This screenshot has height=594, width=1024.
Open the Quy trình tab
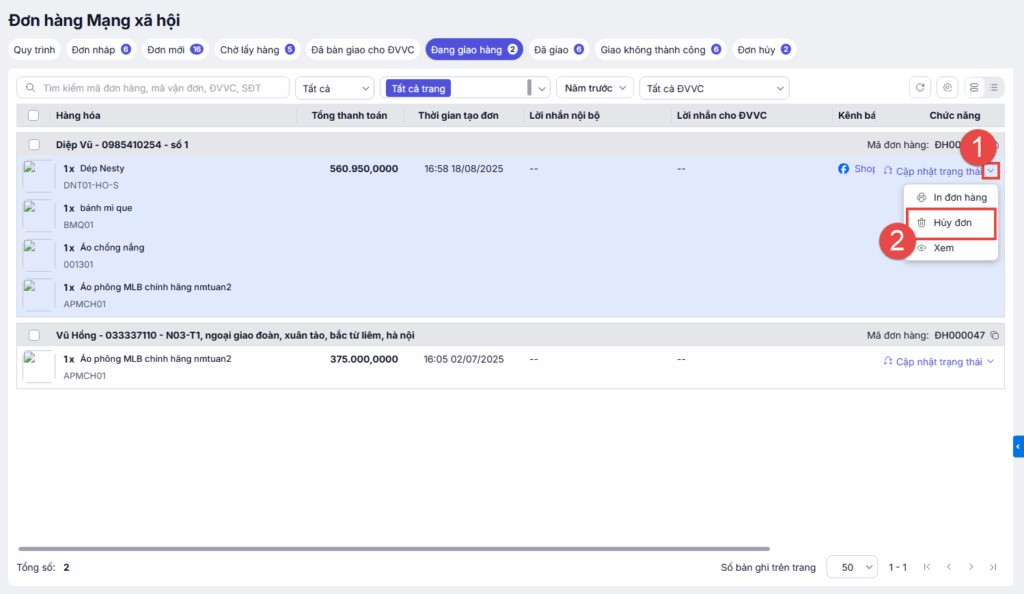click(34, 50)
